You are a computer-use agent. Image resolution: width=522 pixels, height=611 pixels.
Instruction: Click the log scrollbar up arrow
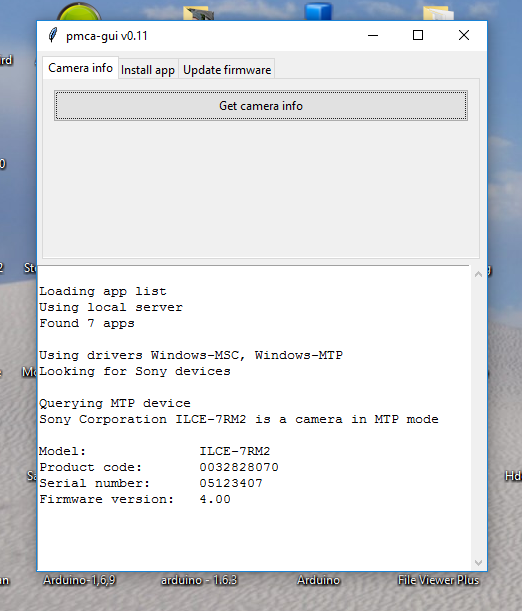tap(478, 274)
